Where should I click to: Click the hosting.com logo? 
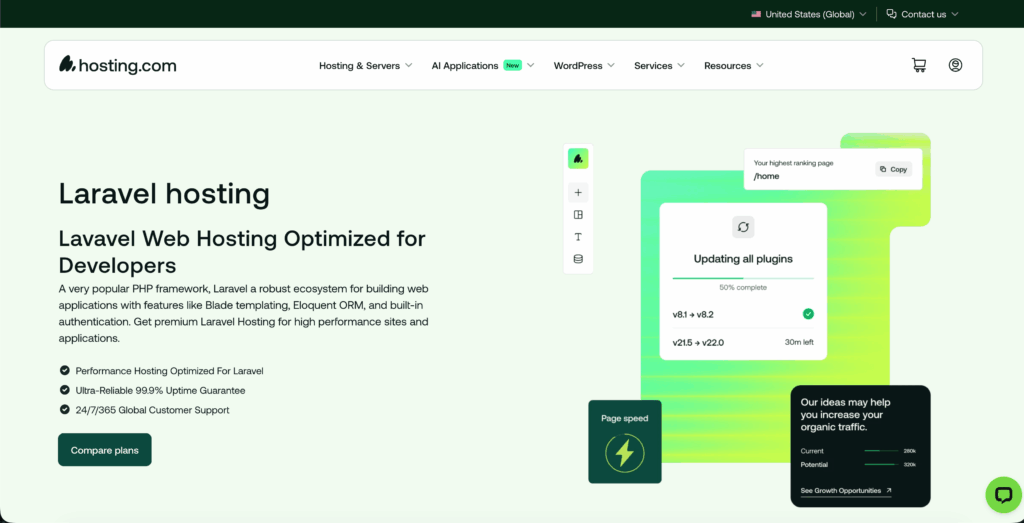118,65
